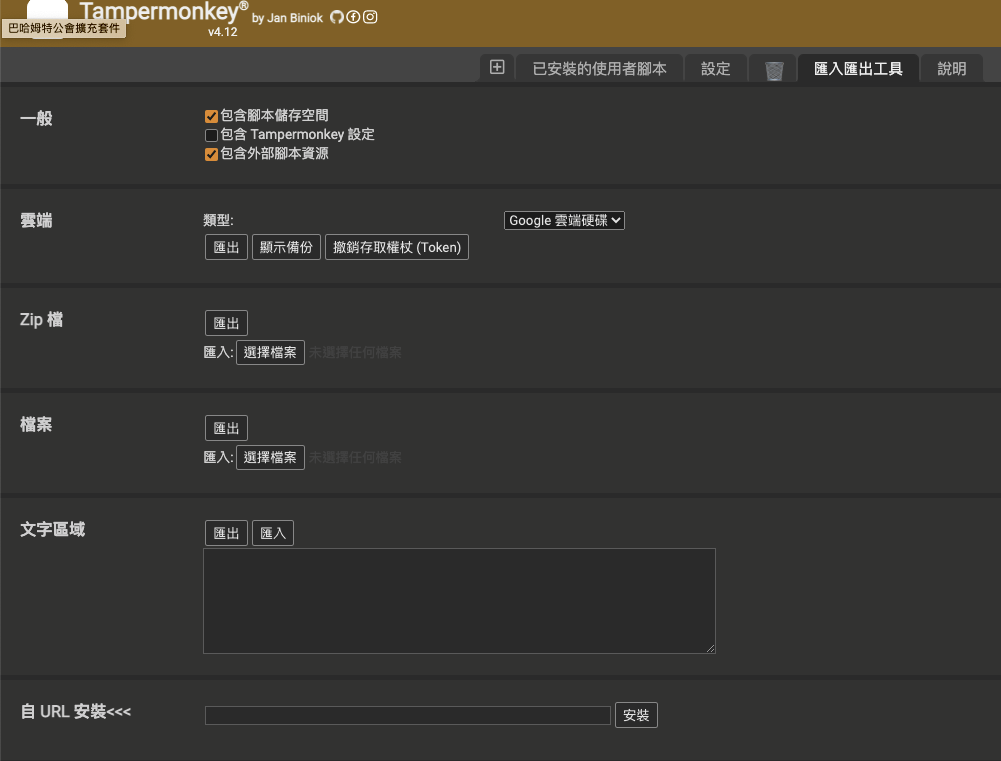Click 匯出 button in 雲端 section
This screenshot has height=761, width=1001.
click(226, 247)
